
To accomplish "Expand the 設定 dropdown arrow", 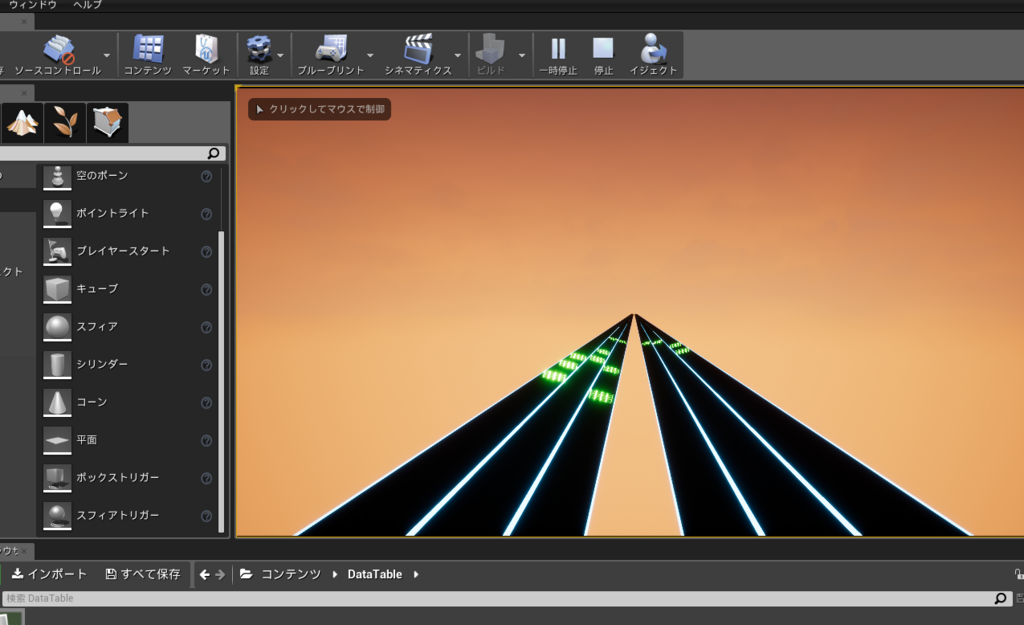I will (280, 56).
